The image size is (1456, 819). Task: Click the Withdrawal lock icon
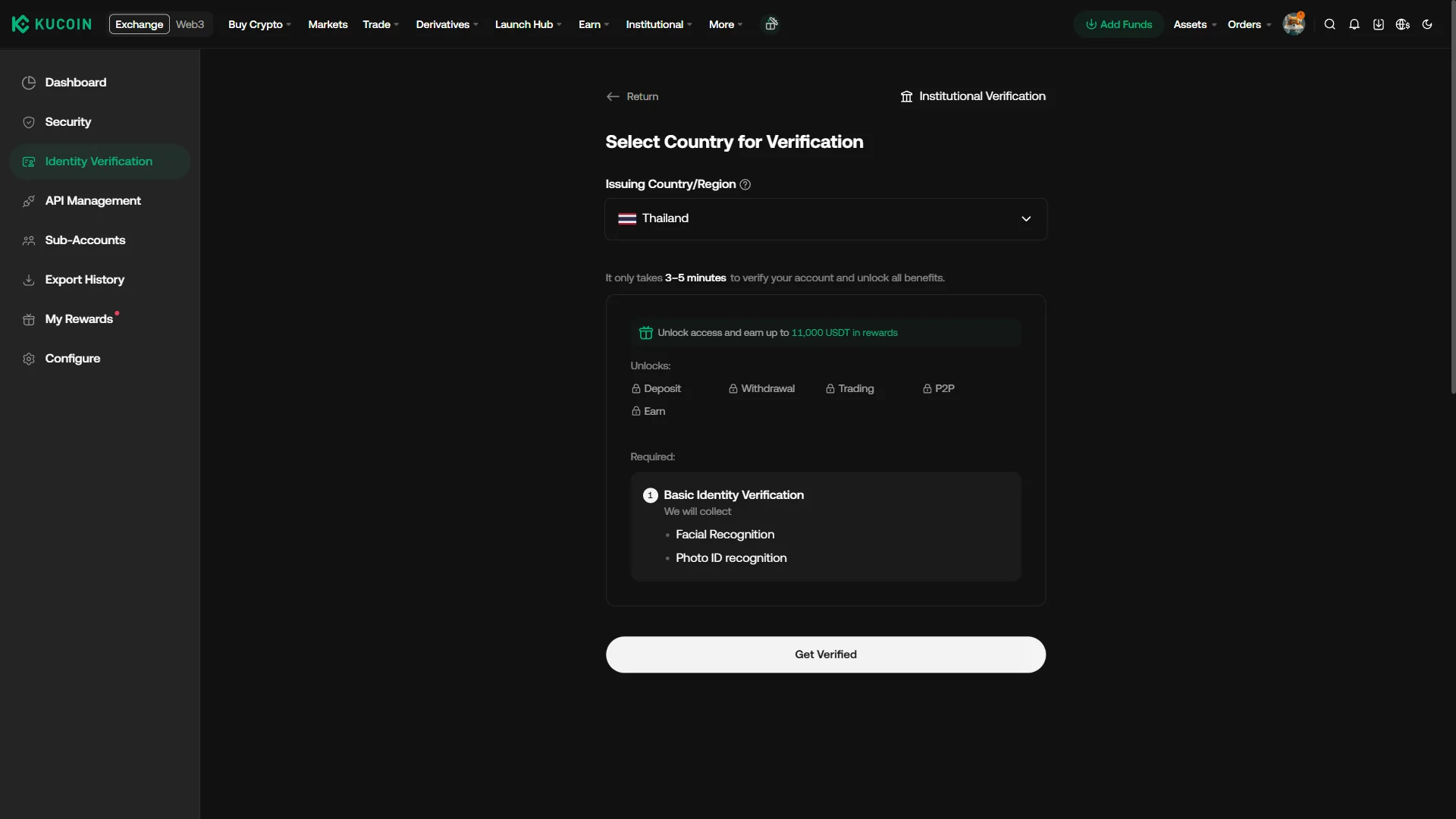tap(733, 388)
